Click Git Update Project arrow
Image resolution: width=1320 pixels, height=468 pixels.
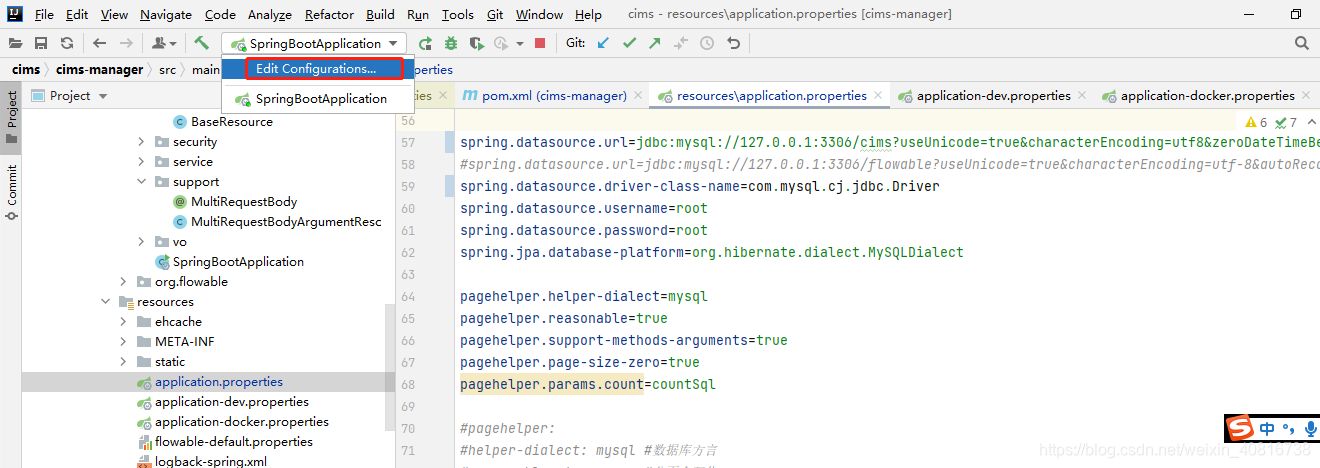603,43
